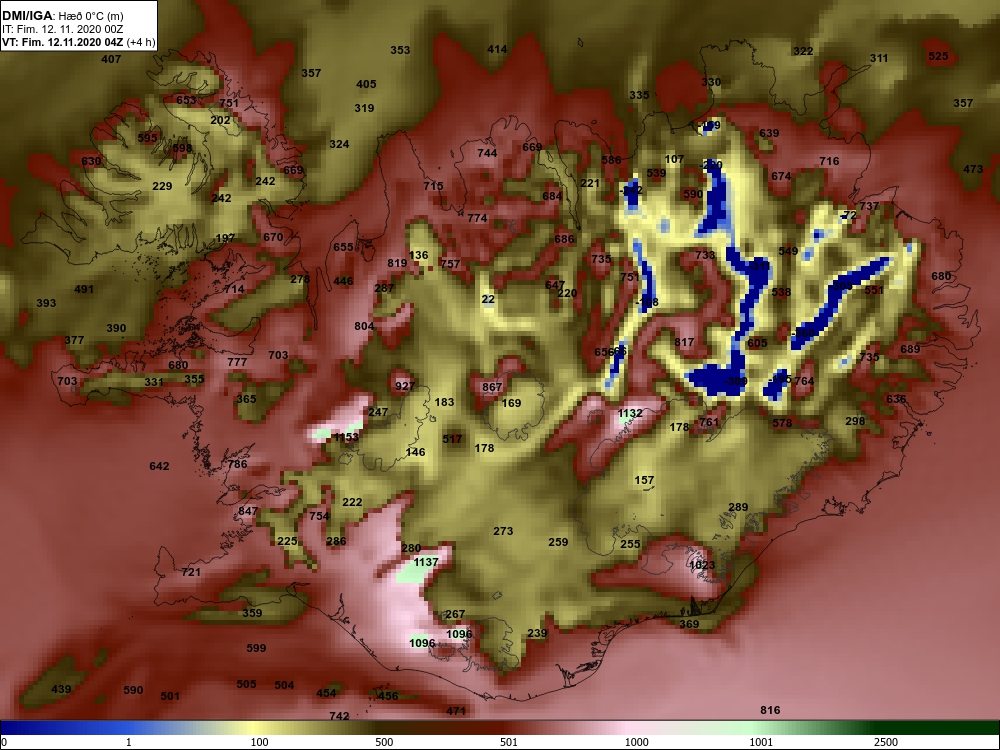Click the number 517 on the map

[452, 439]
